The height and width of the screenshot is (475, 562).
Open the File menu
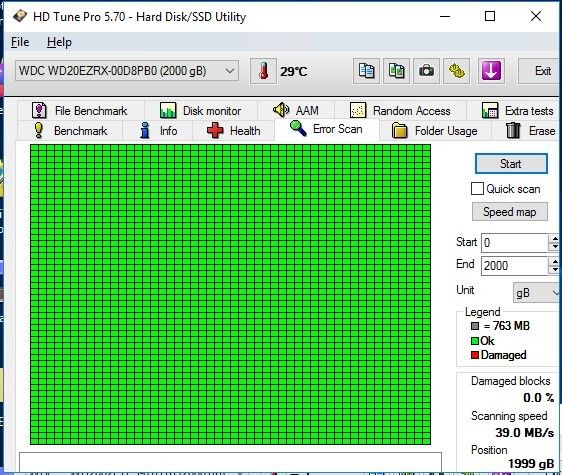click(x=20, y=42)
